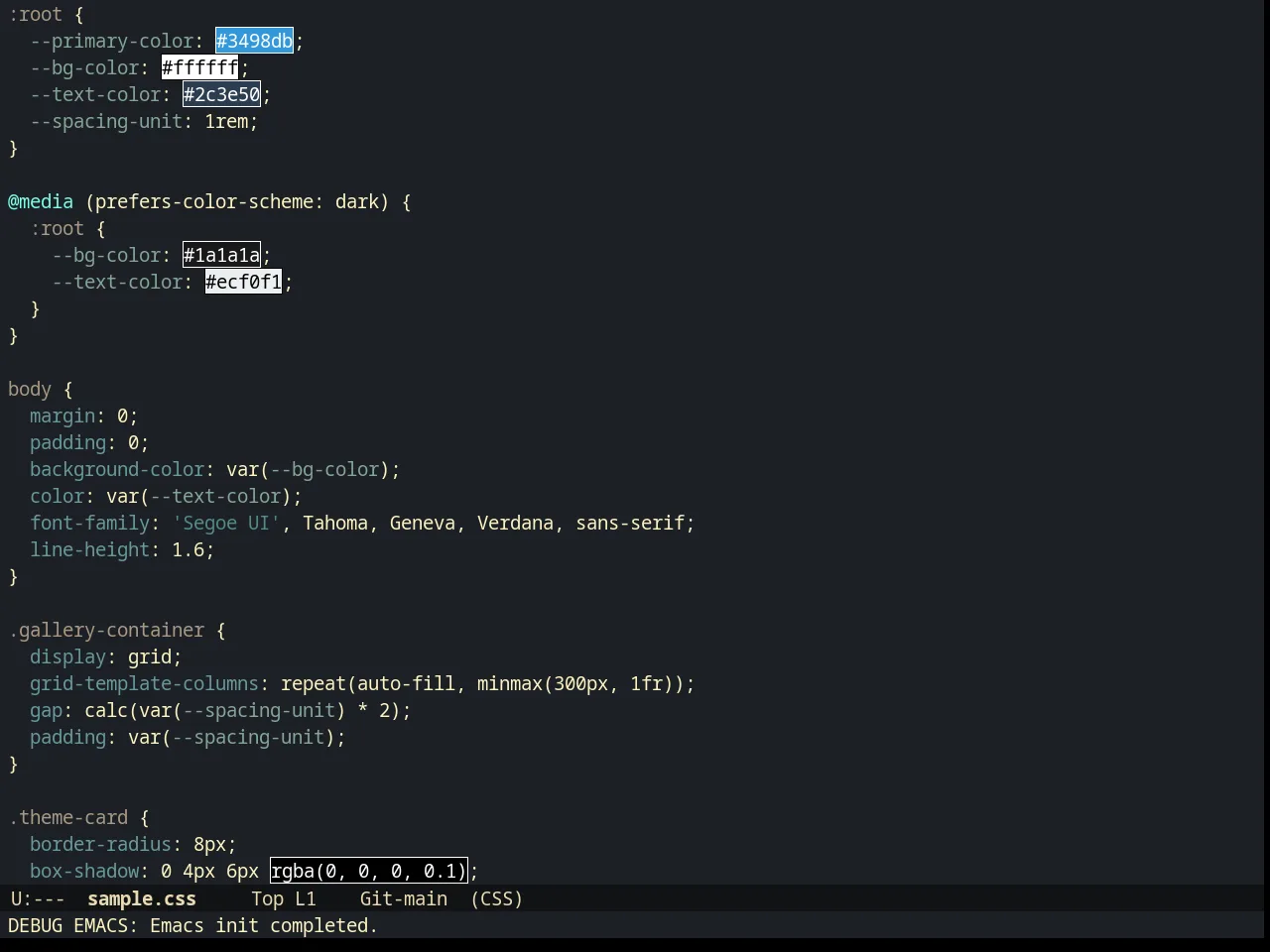The image size is (1270, 952).
Task: Click the nested ':root {' inside the media query
Action: click(x=67, y=228)
